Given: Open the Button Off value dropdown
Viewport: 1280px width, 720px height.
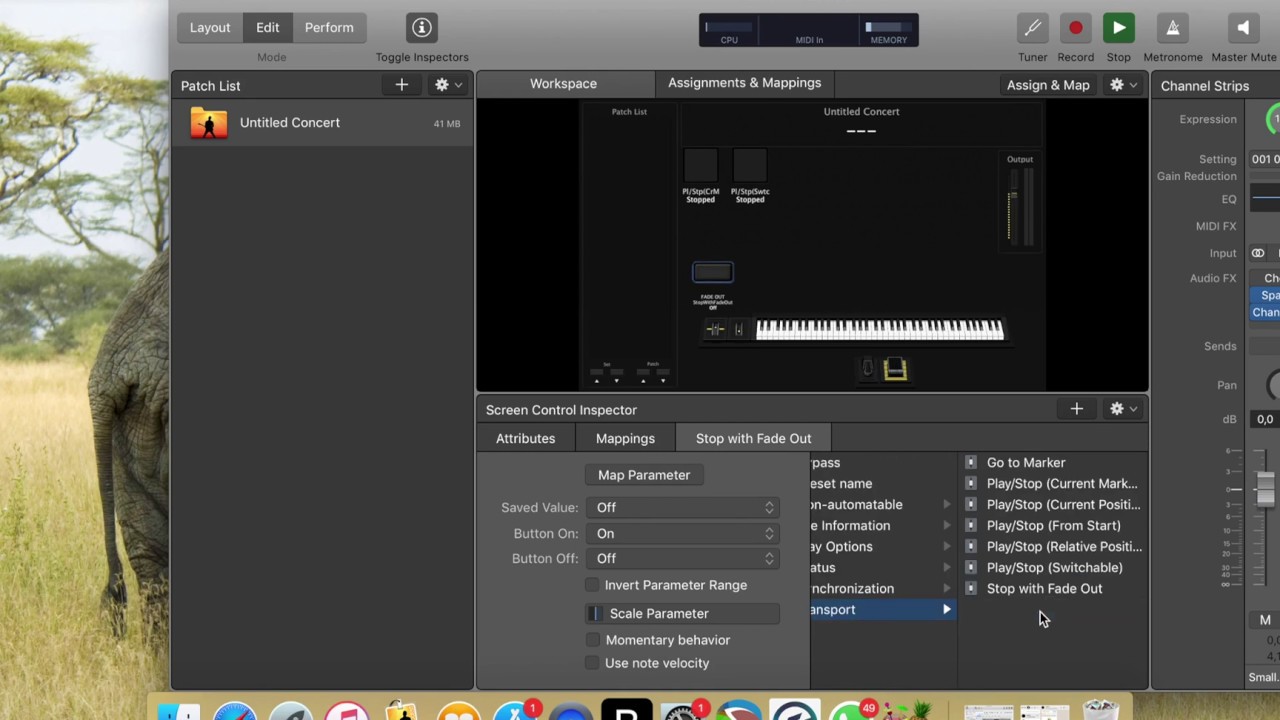Looking at the screenshot, I should [x=685, y=558].
